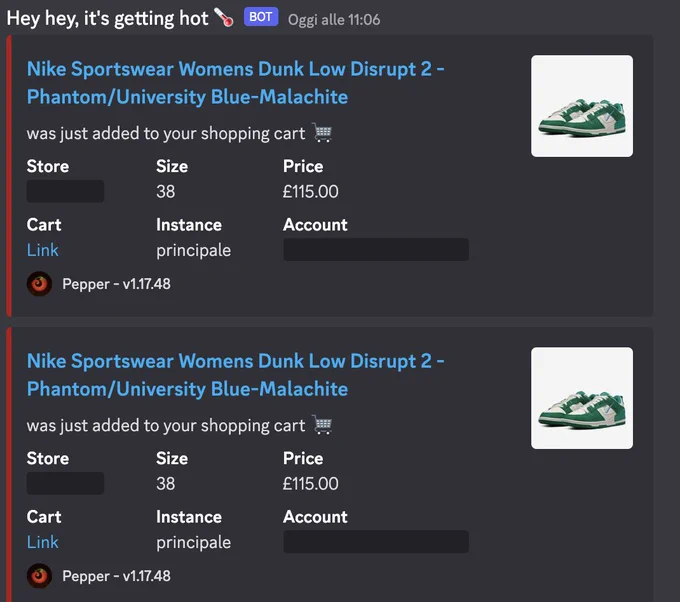
Task: Select the price £115.00 in the second embed
Action: 311,484
